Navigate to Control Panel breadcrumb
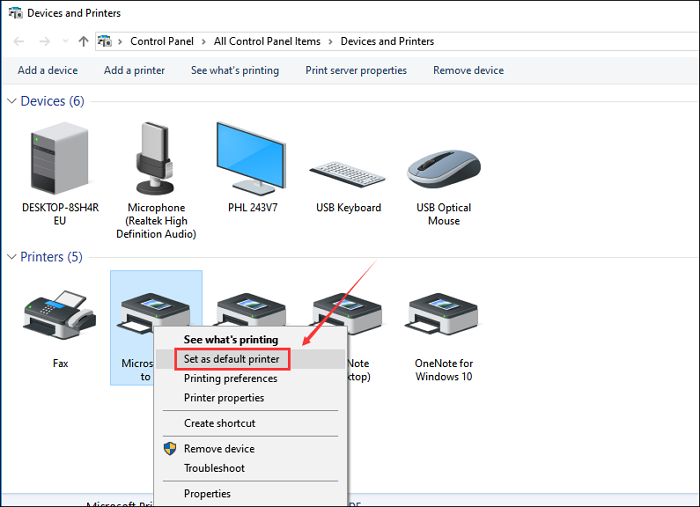This screenshot has height=507, width=700. [162, 42]
